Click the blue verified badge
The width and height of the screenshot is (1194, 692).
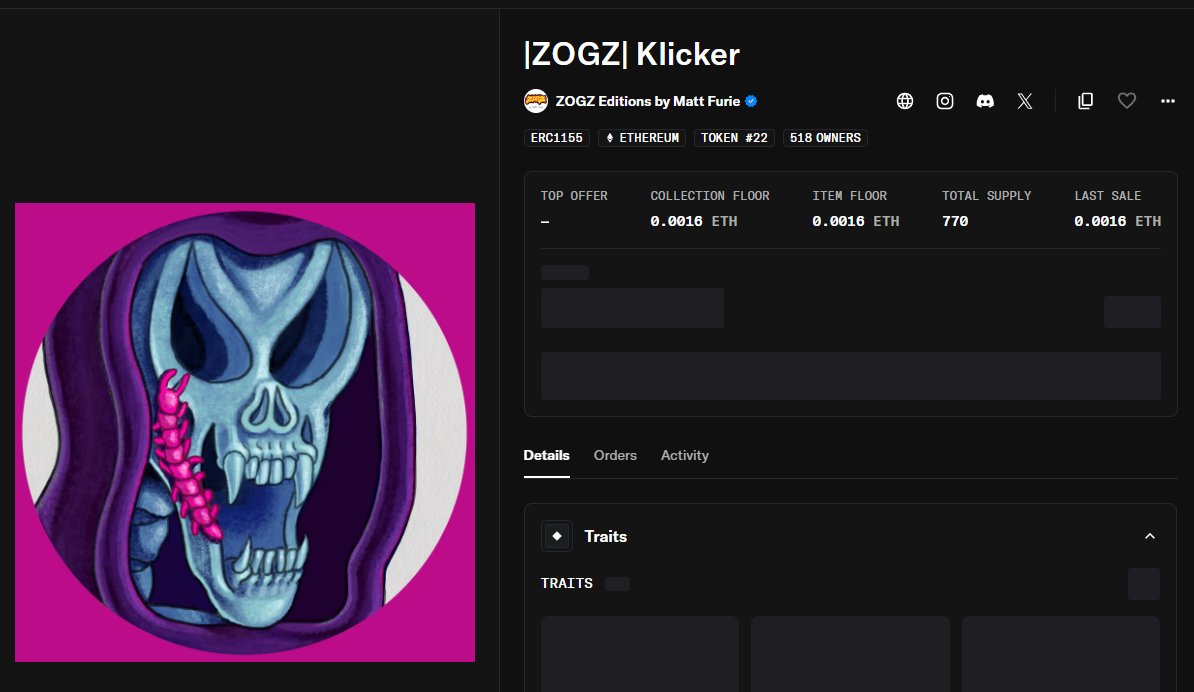pos(752,101)
